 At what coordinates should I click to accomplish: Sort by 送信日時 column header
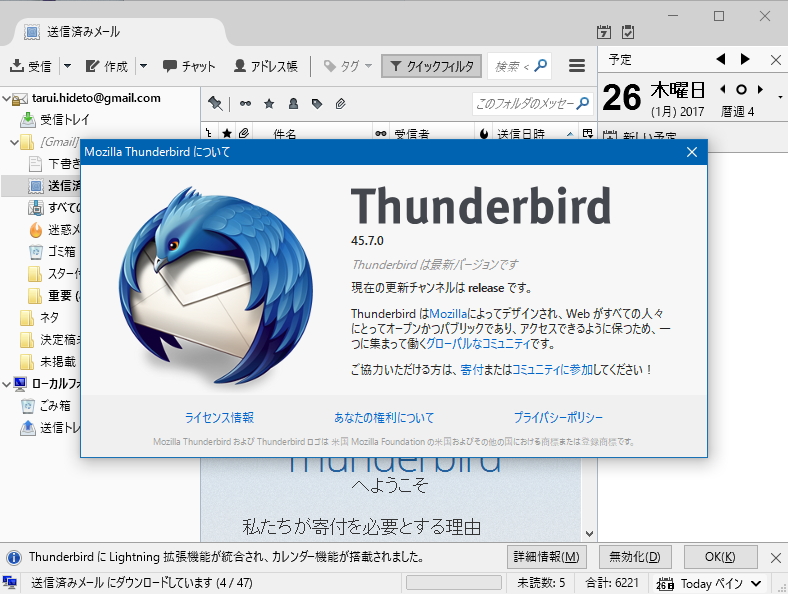[534, 133]
